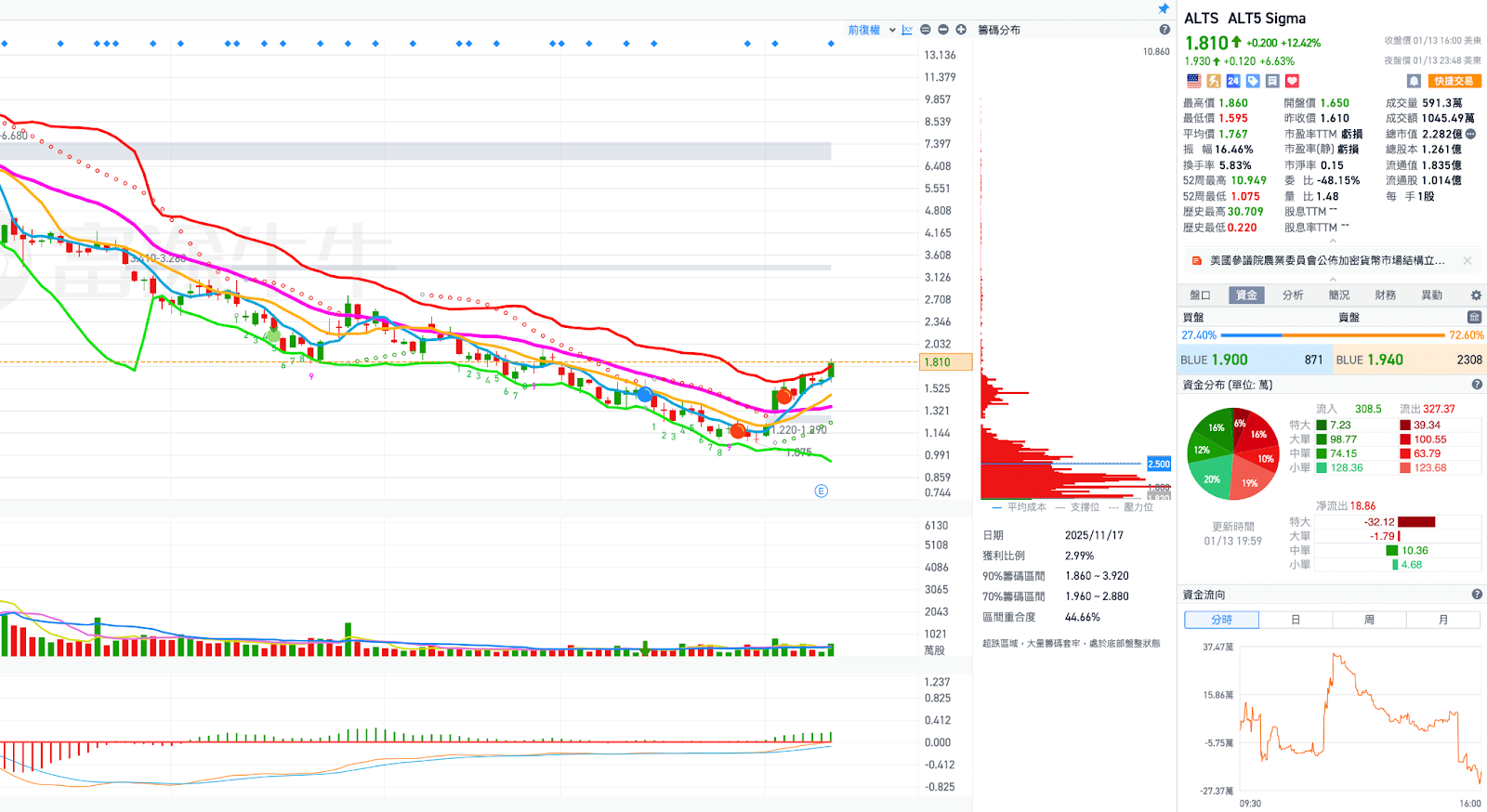
Task: Click the 52周最高 value 10.949
Action: pos(1248,180)
